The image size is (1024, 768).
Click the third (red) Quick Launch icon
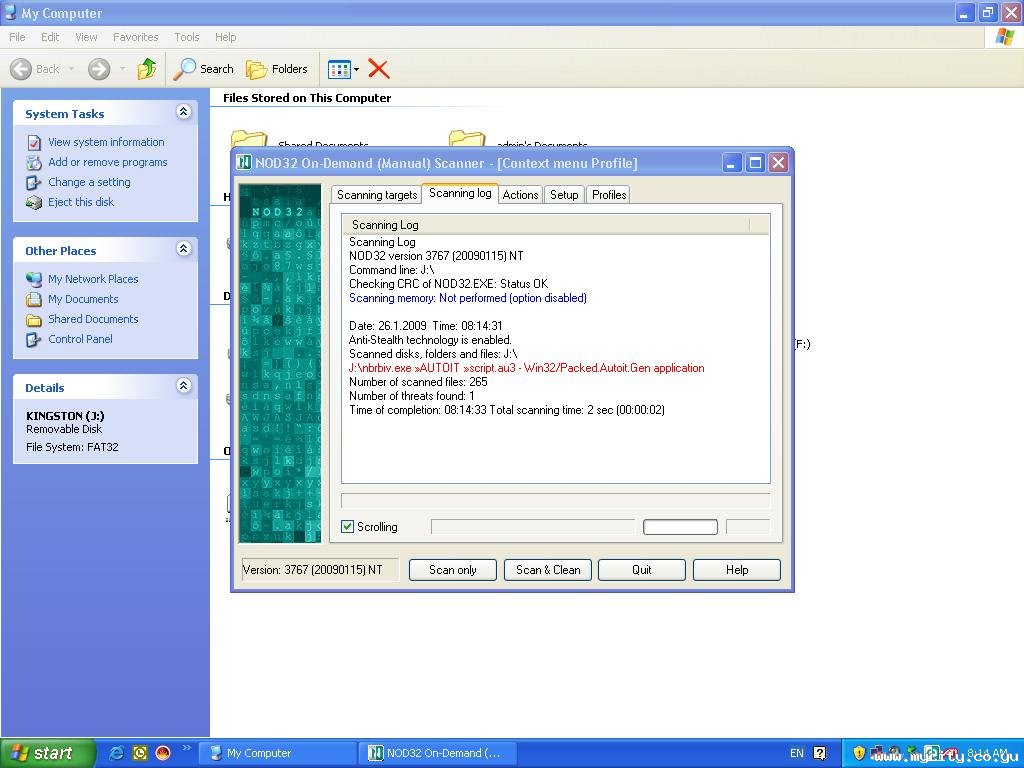tap(163, 753)
